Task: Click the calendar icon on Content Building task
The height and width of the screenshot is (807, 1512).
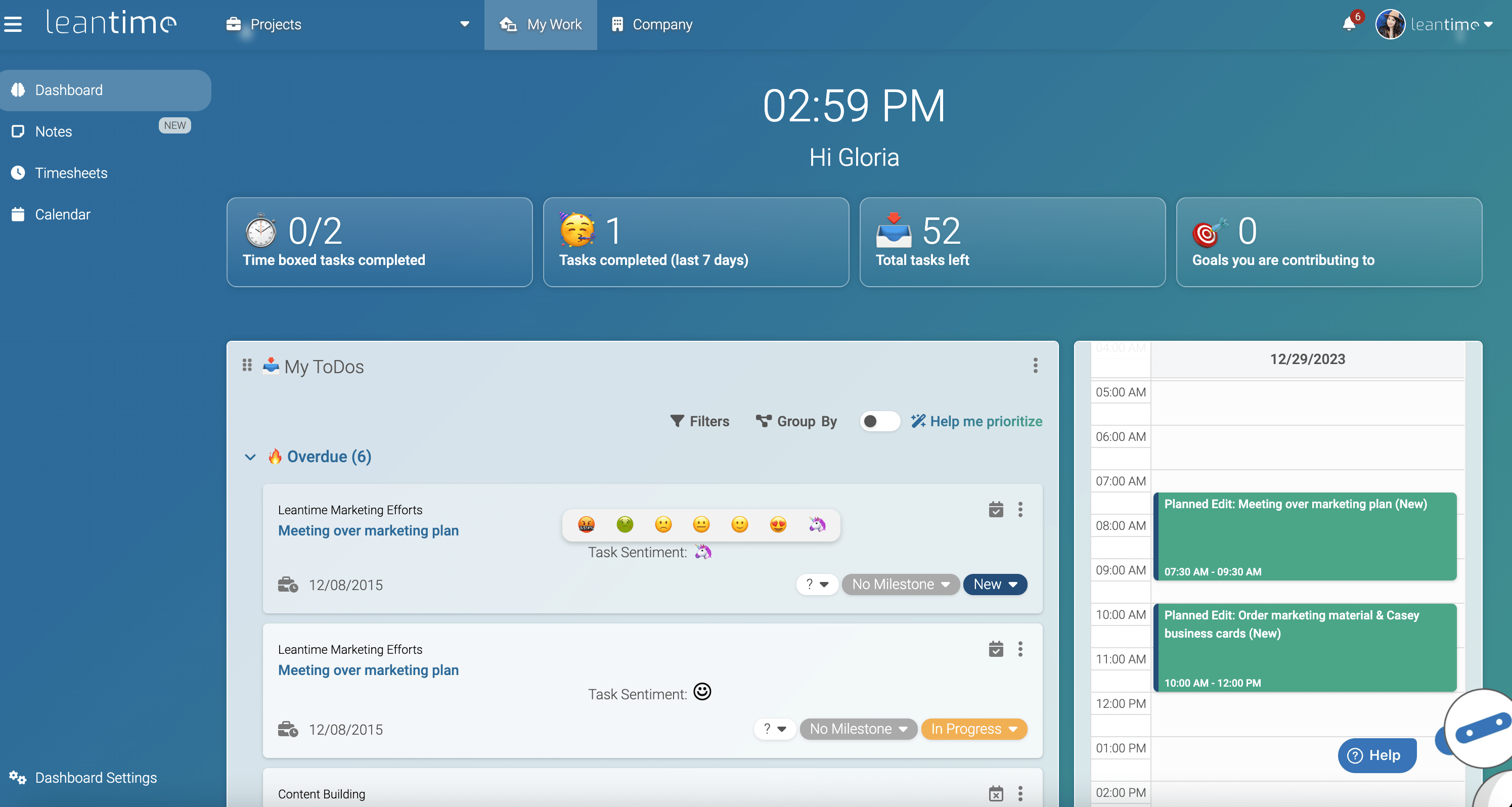Action: point(996,793)
